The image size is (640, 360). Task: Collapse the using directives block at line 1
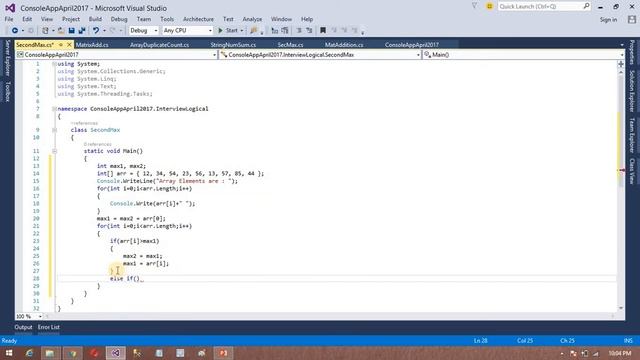54,64
